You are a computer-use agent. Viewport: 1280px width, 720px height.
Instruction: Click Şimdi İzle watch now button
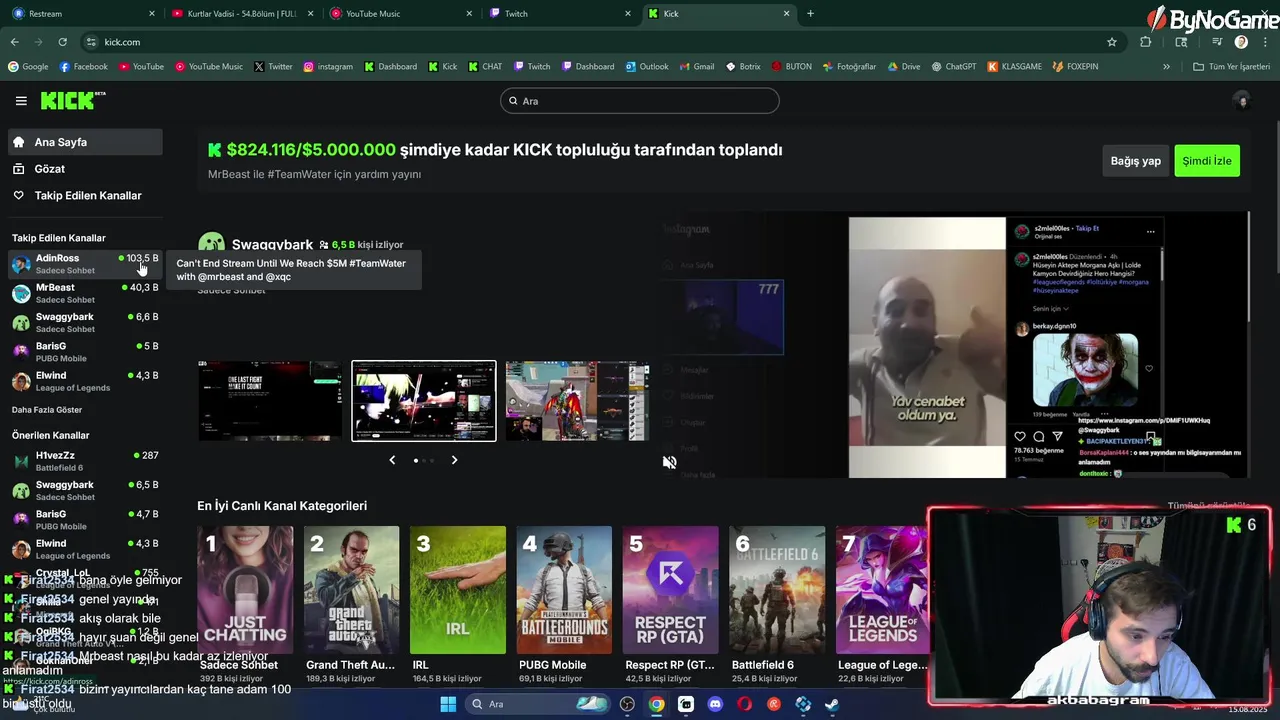pyautogui.click(x=1207, y=161)
